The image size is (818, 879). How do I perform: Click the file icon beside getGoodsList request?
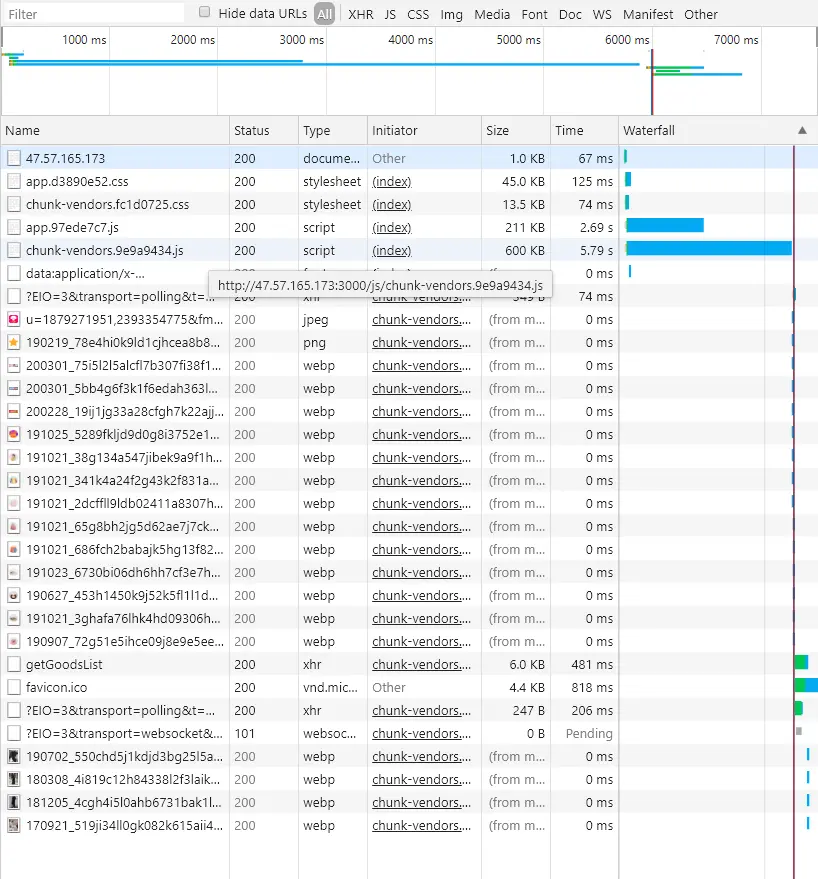tap(13, 664)
